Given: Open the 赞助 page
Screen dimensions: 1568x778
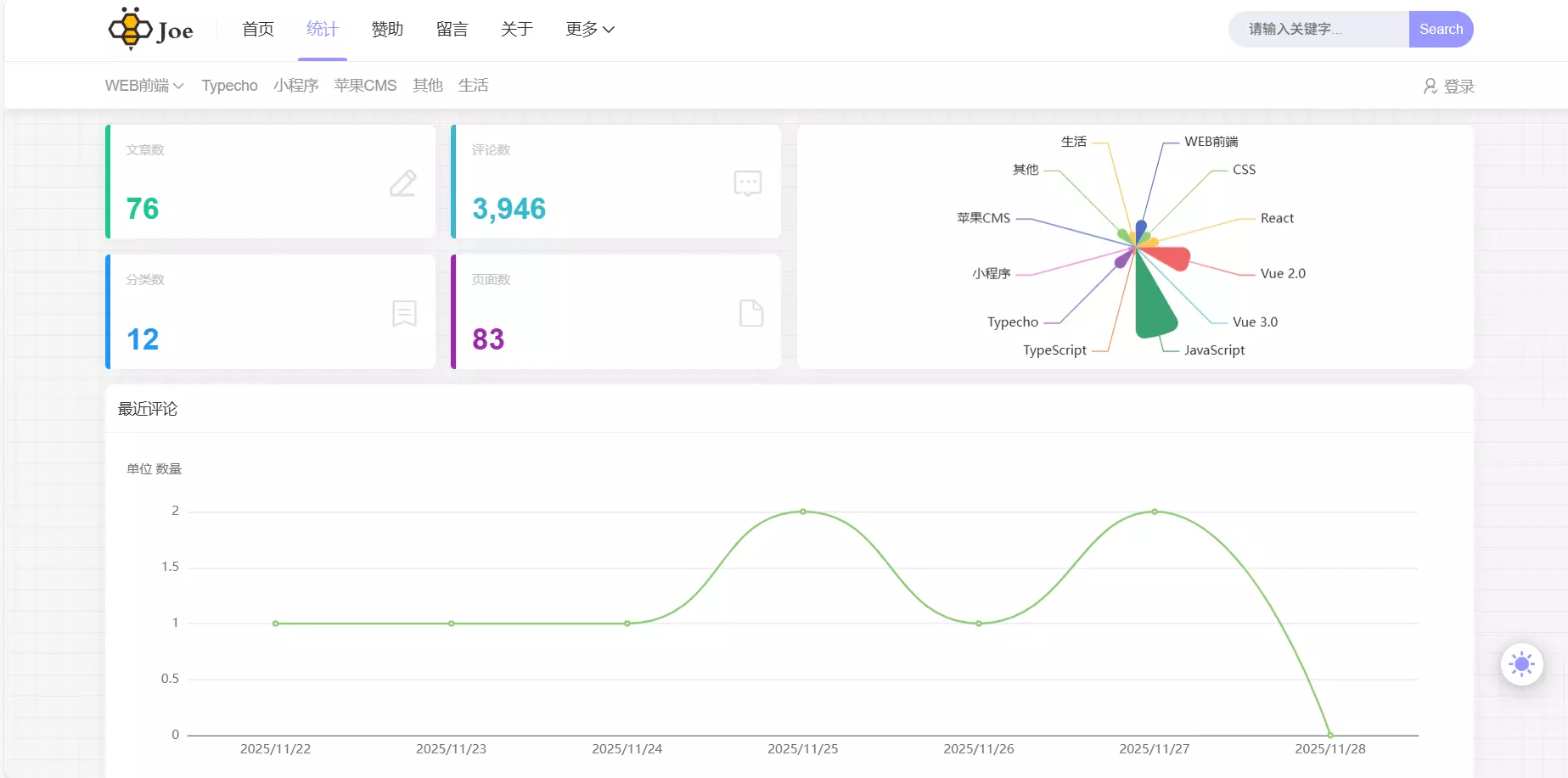Looking at the screenshot, I should tap(387, 30).
